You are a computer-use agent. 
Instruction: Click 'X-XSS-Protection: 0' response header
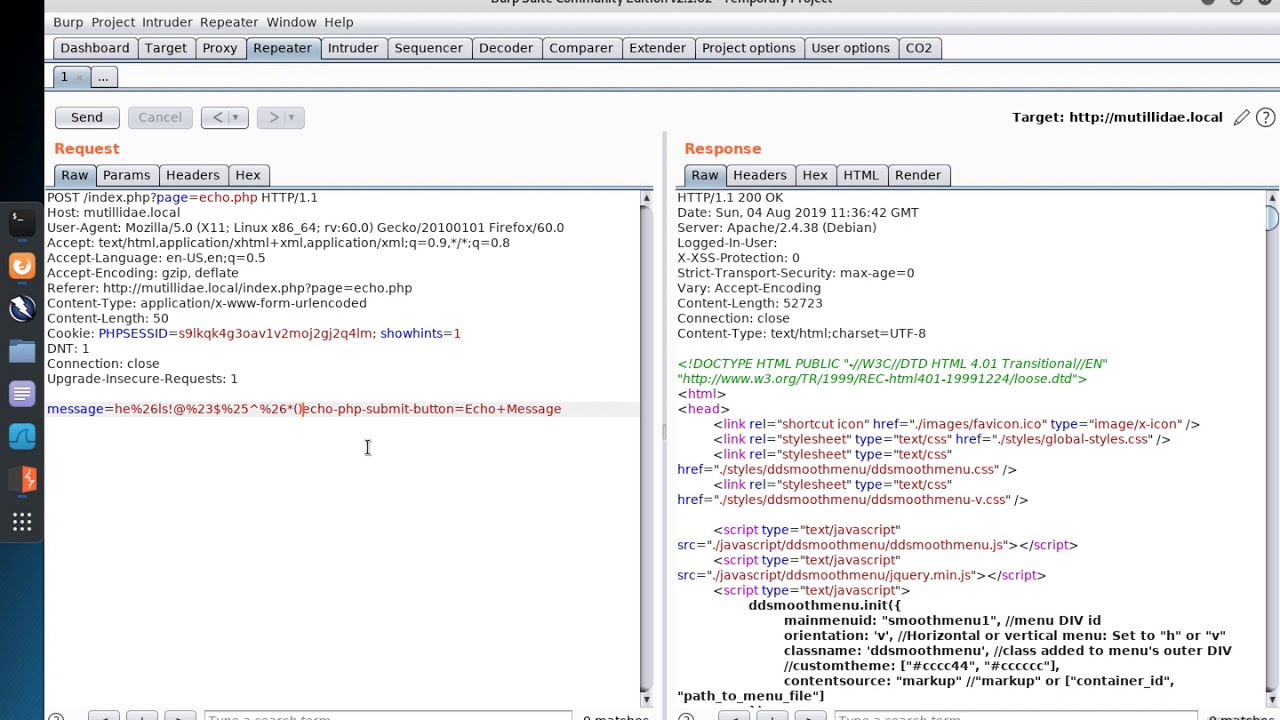click(738, 257)
